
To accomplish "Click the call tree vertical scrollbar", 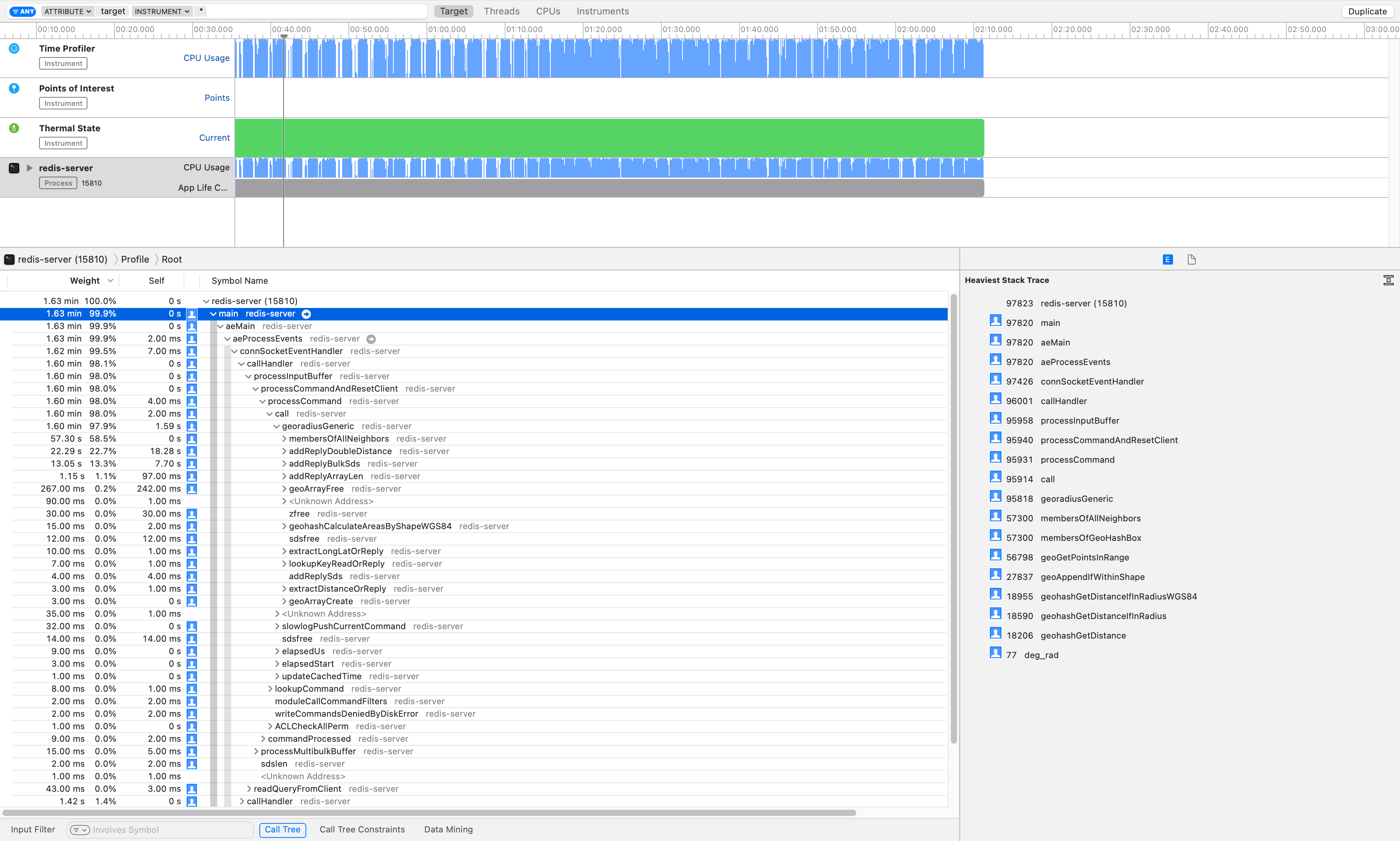I will [954, 519].
